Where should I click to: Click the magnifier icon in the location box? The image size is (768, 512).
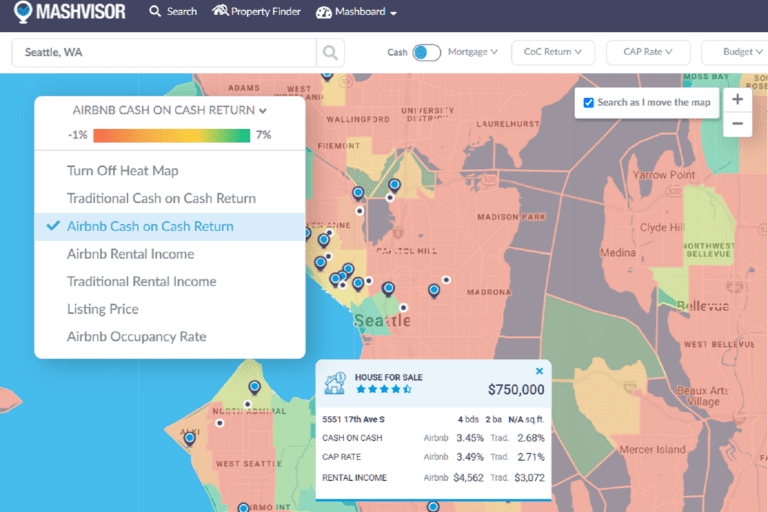click(329, 52)
